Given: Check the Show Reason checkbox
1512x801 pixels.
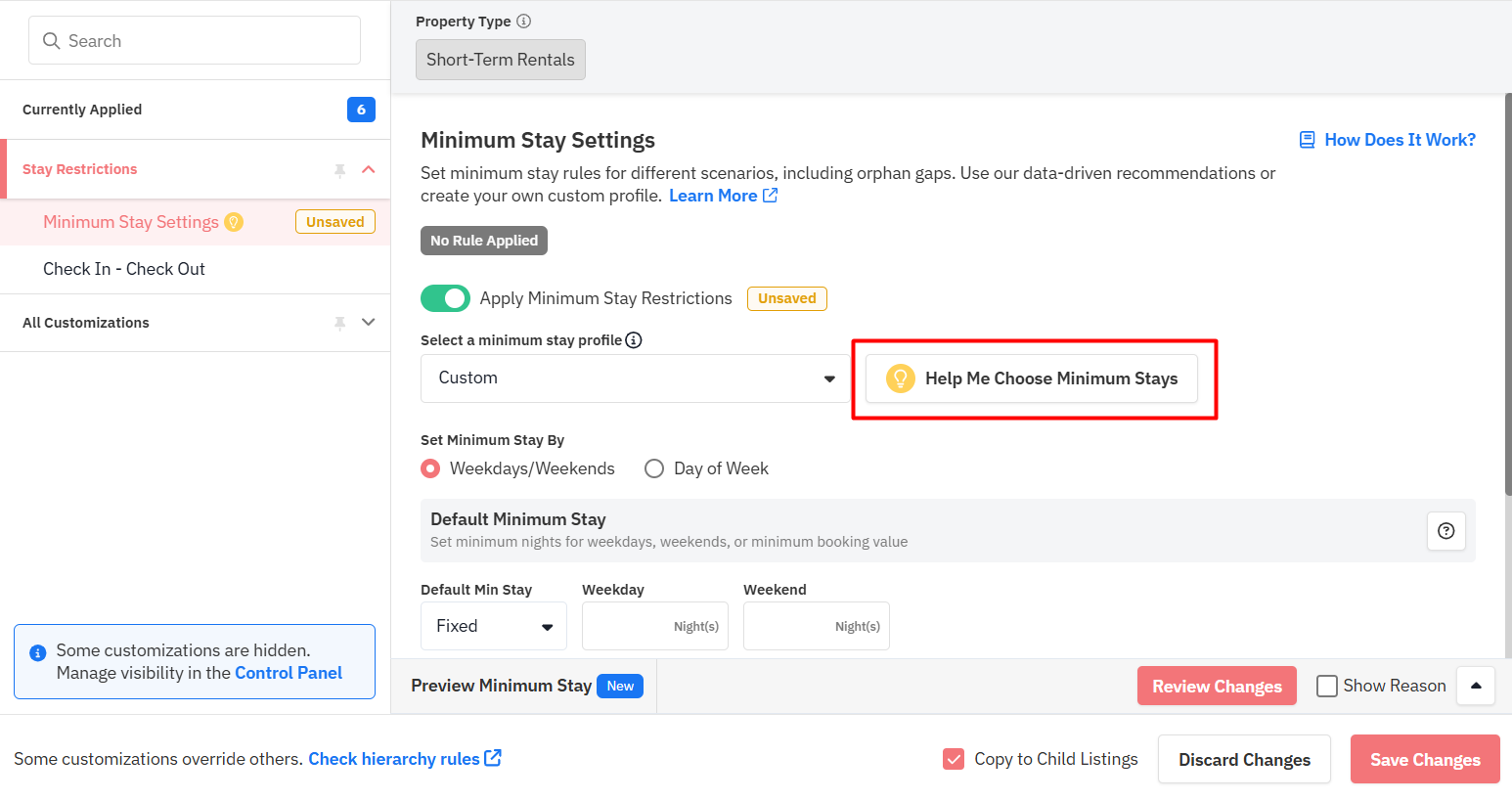Looking at the screenshot, I should click(1327, 686).
